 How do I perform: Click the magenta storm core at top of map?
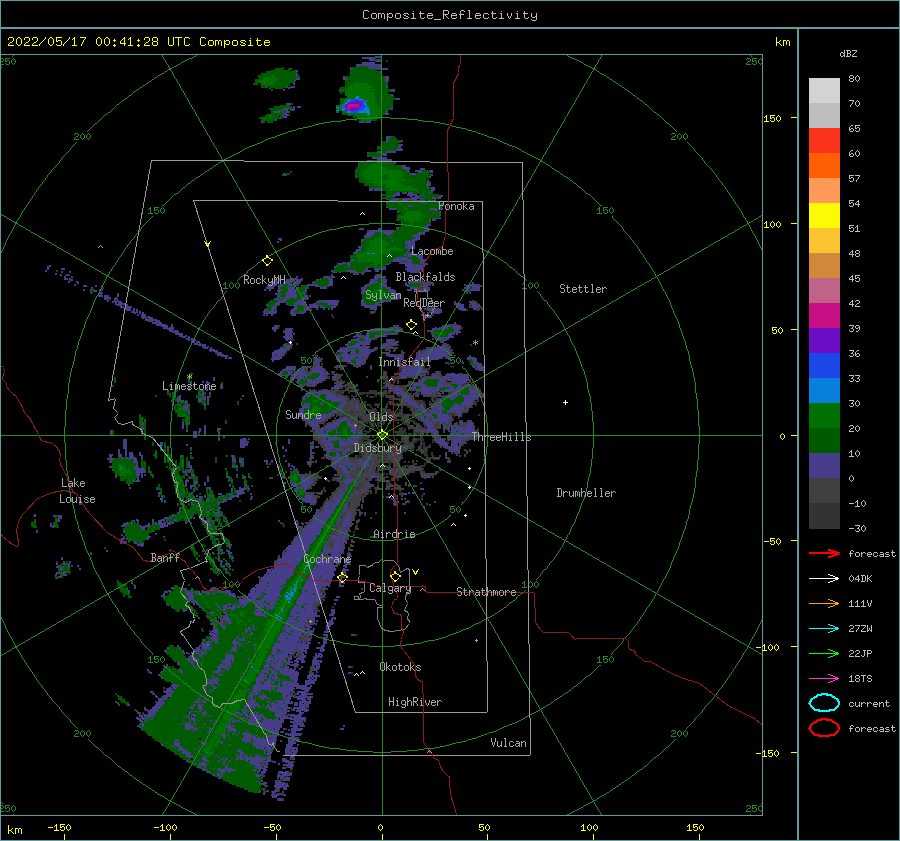(x=354, y=106)
